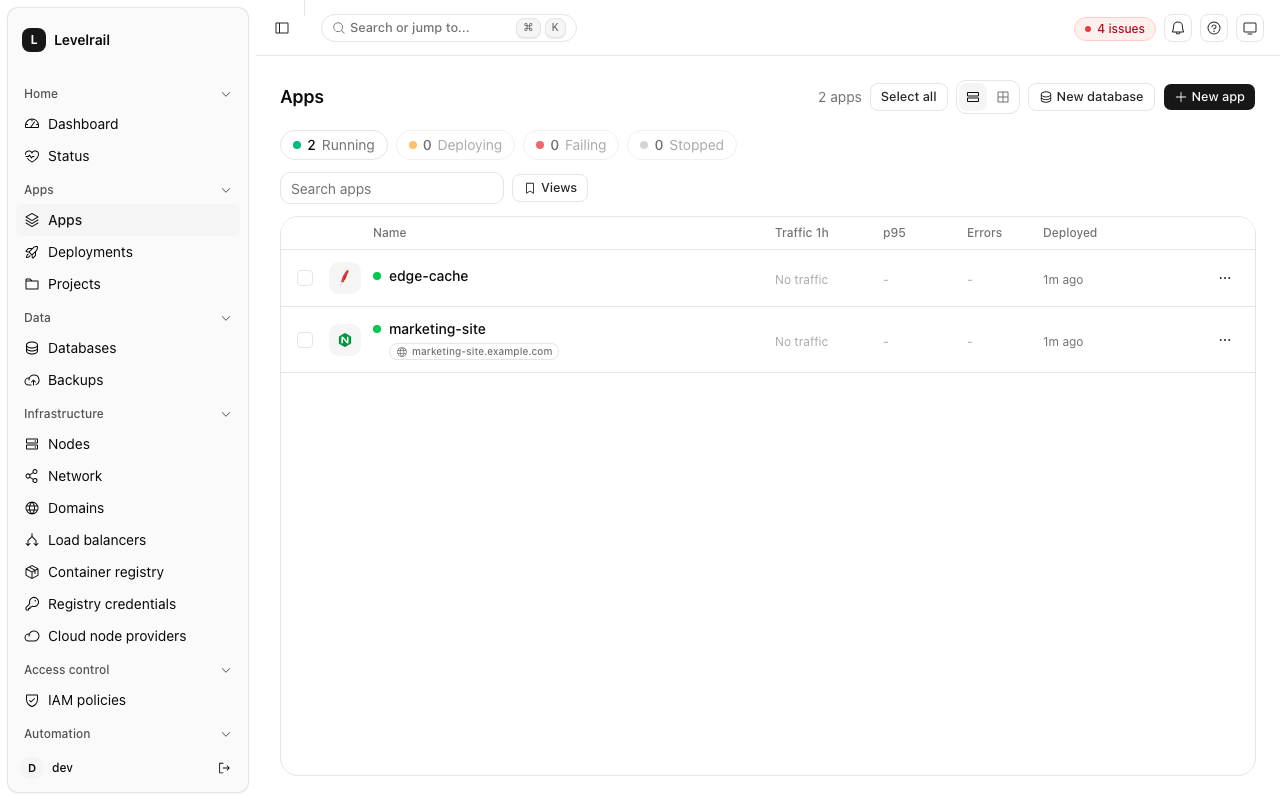The width and height of the screenshot is (1280, 800).
Task: Click the New database button
Action: [1091, 97]
